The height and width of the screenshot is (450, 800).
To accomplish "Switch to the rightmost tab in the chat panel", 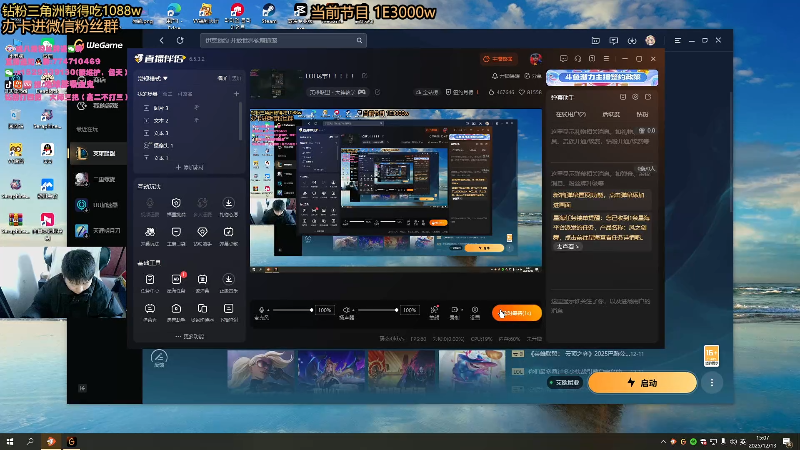I will coord(642,114).
